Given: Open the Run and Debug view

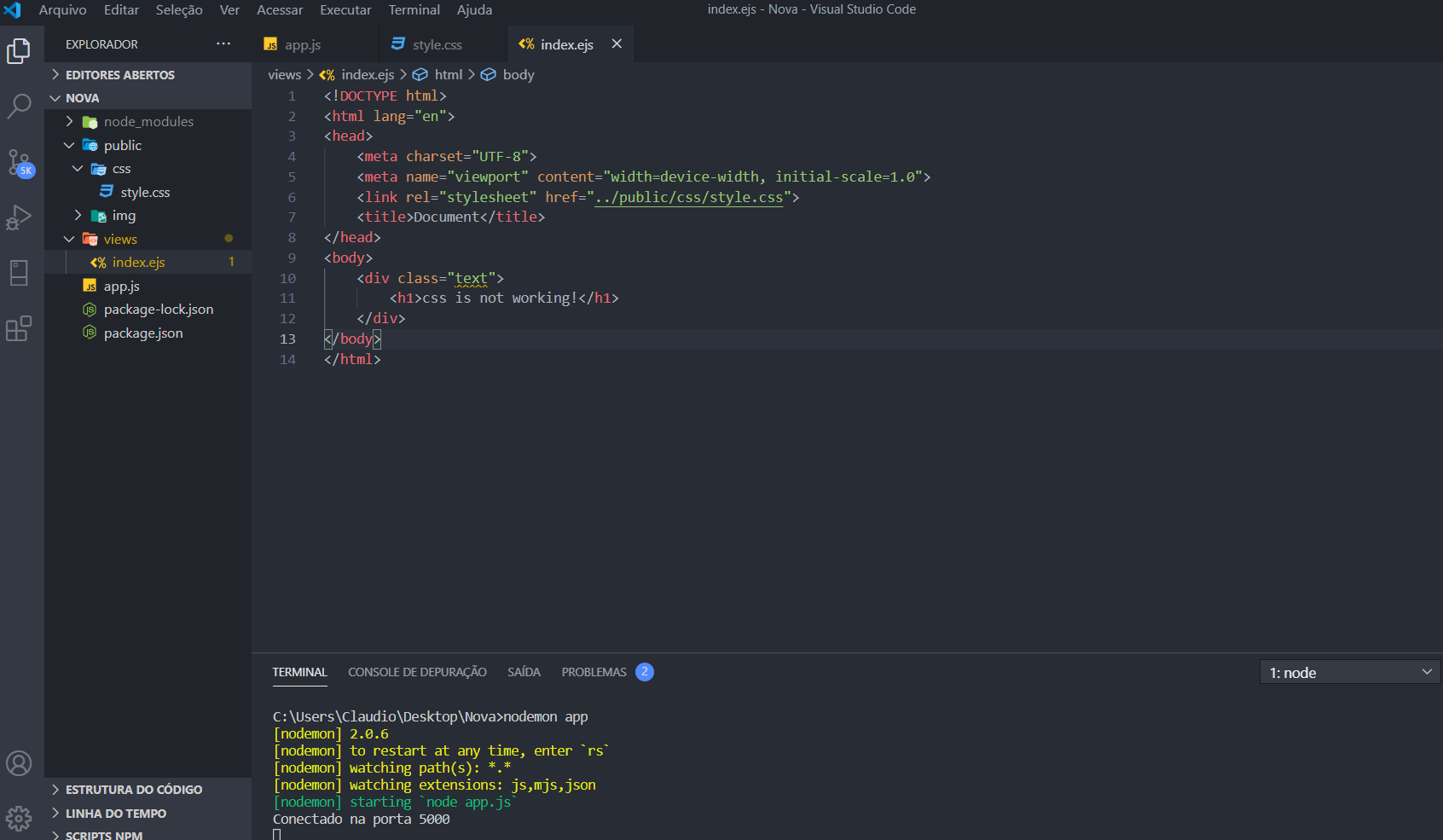Looking at the screenshot, I should coord(19,217).
